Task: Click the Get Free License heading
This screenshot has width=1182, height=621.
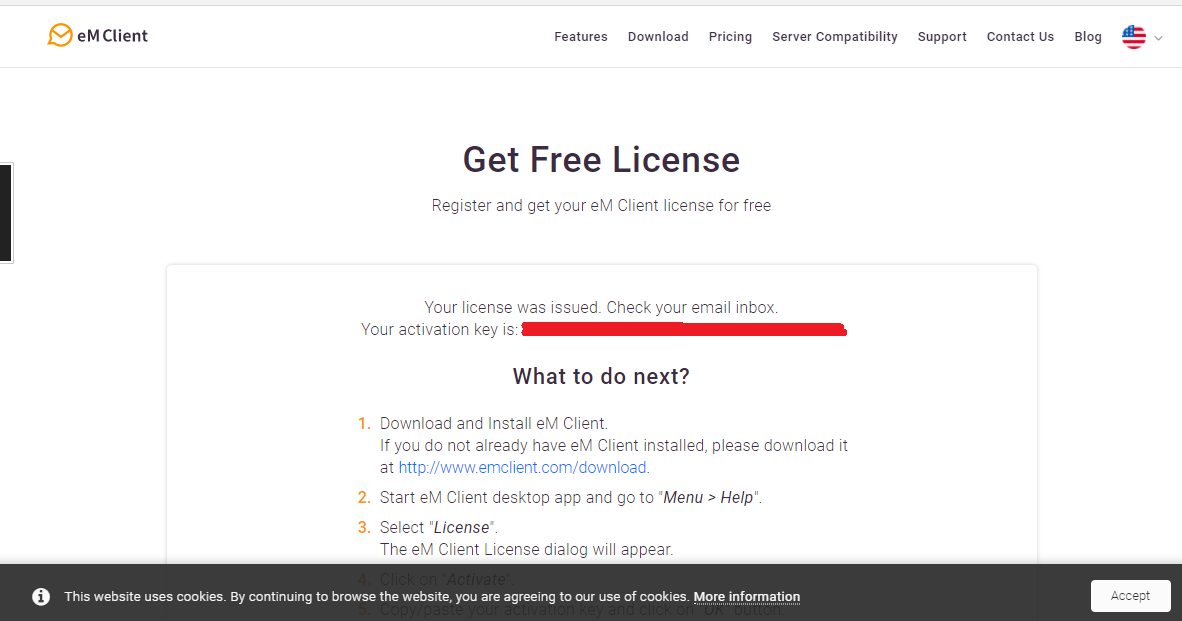Action: (602, 159)
